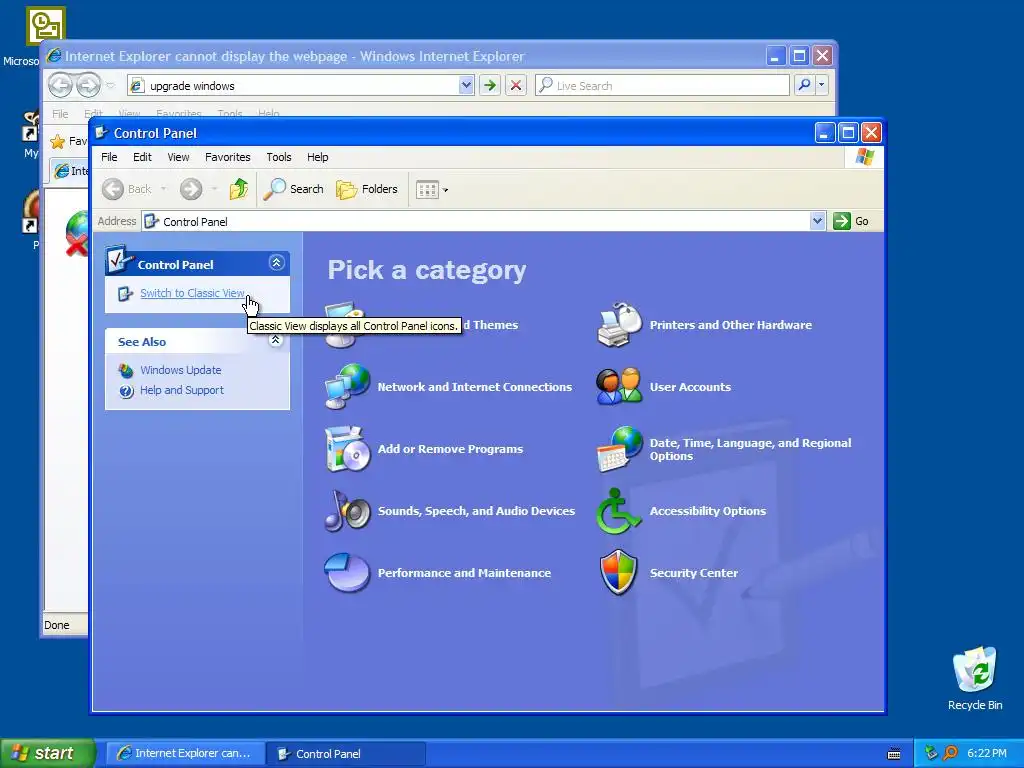This screenshot has width=1024, height=768.
Task: Click the Forward arrow in Control Panel
Action: point(191,189)
